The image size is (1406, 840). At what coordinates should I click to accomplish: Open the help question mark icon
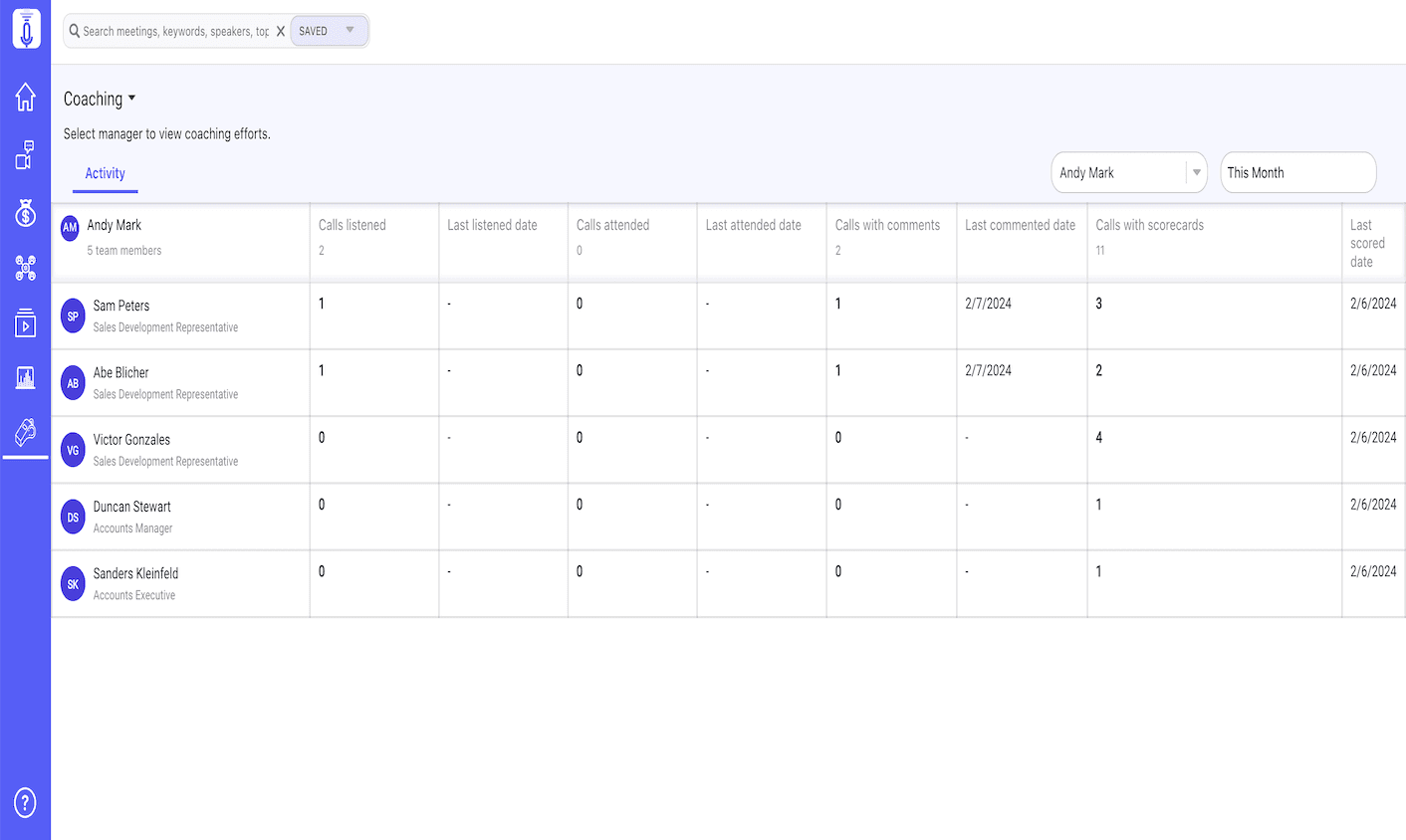click(26, 802)
